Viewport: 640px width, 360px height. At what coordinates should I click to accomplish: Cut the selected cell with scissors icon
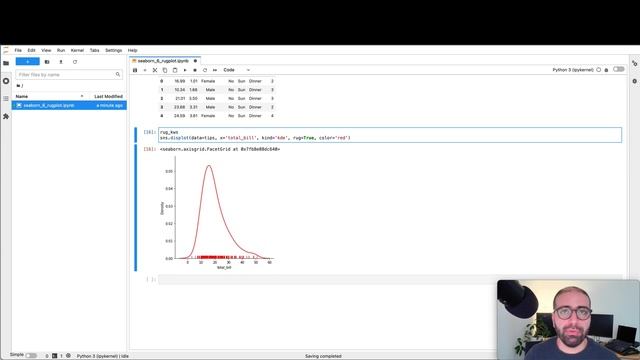tap(155, 70)
